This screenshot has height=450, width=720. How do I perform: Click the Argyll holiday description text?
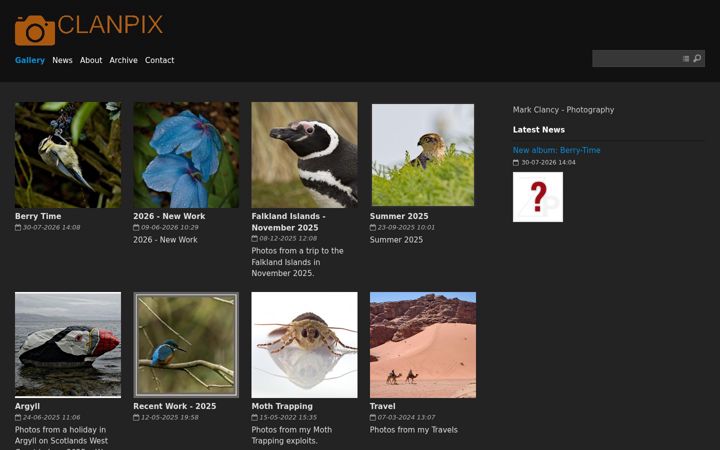pos(62,438)
